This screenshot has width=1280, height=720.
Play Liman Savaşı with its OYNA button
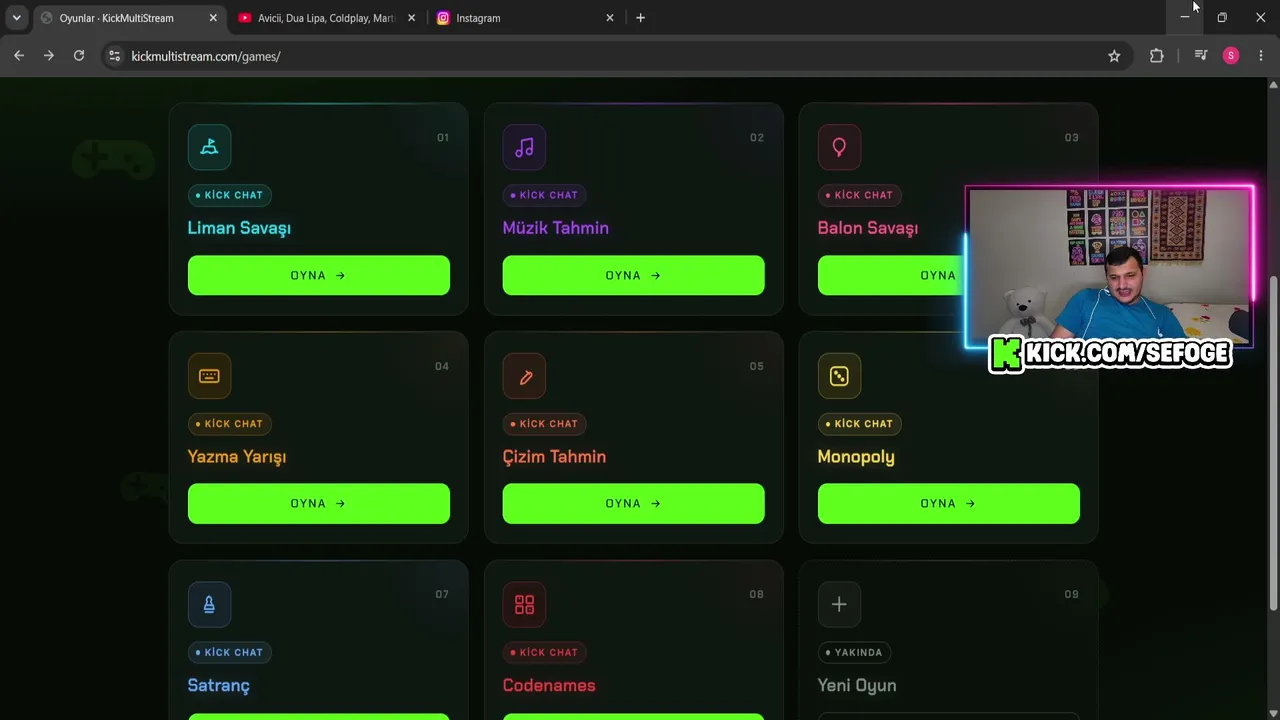pyautogui.click(x=319, y=275)
